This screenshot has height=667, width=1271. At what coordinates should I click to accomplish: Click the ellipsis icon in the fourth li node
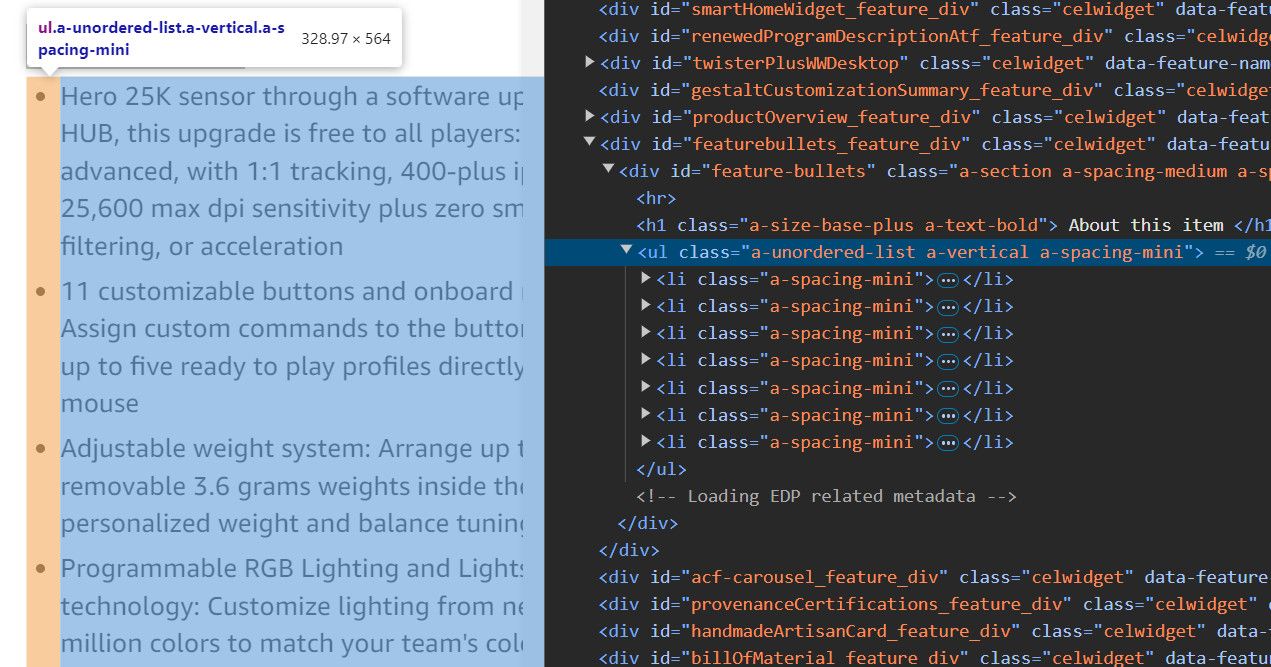coord(949,361)
